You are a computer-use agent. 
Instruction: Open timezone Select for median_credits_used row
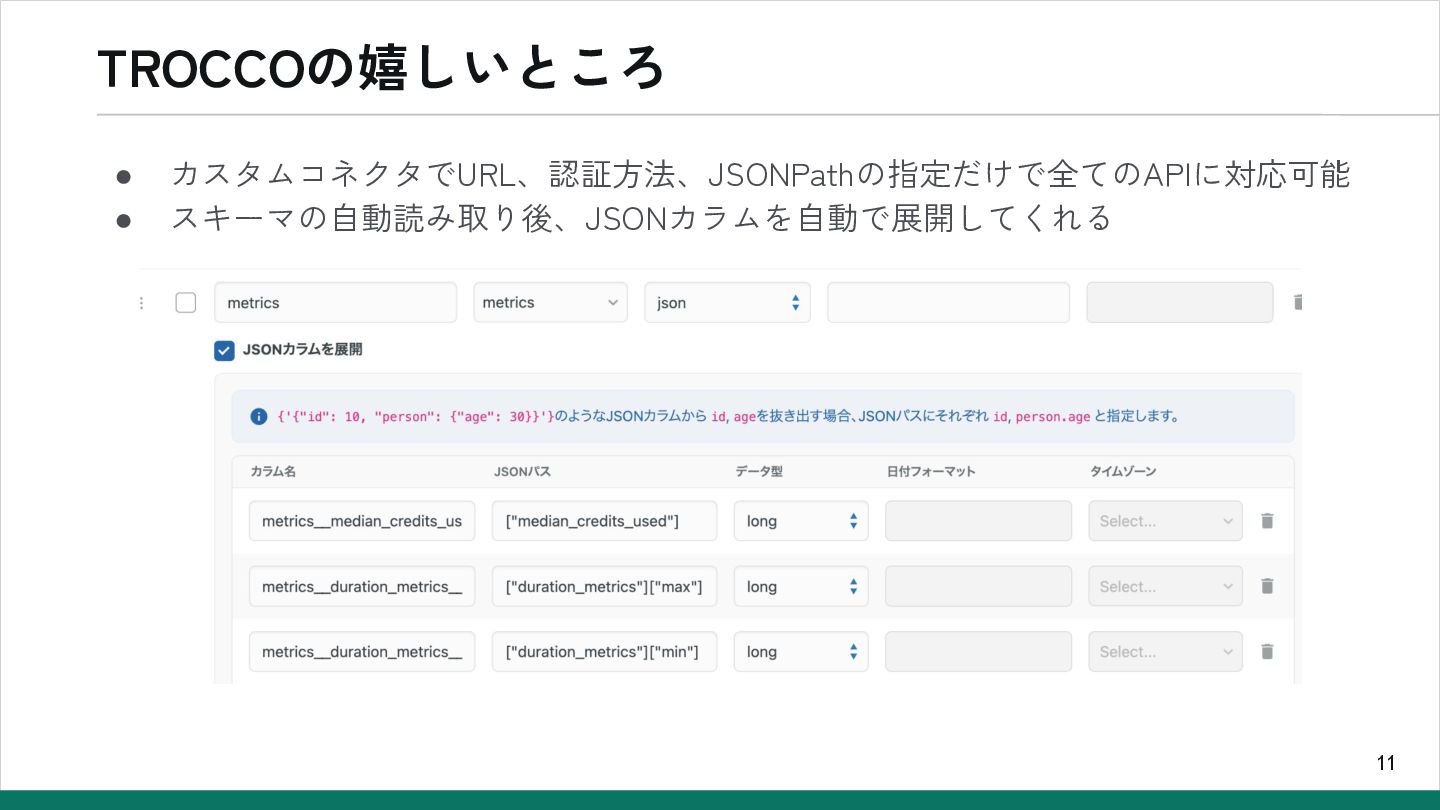click(x=1165, y=521)
